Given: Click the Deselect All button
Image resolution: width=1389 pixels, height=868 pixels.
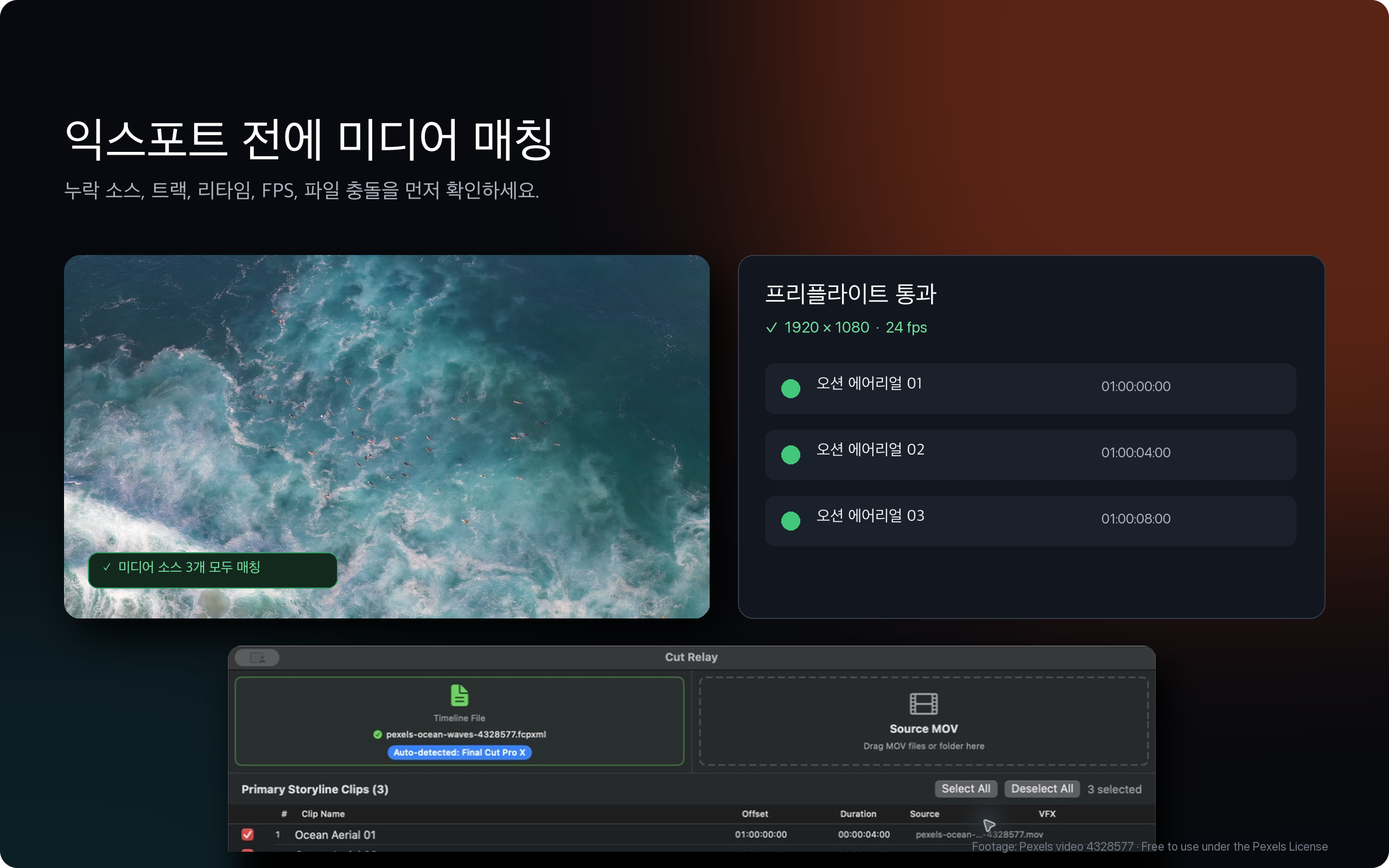Looking at the screenshot, I should [x=1042, y=789].
